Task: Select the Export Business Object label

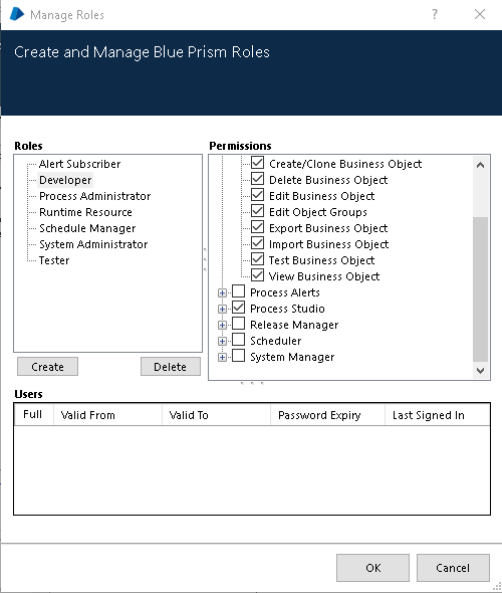Action: tap(328, 228)
